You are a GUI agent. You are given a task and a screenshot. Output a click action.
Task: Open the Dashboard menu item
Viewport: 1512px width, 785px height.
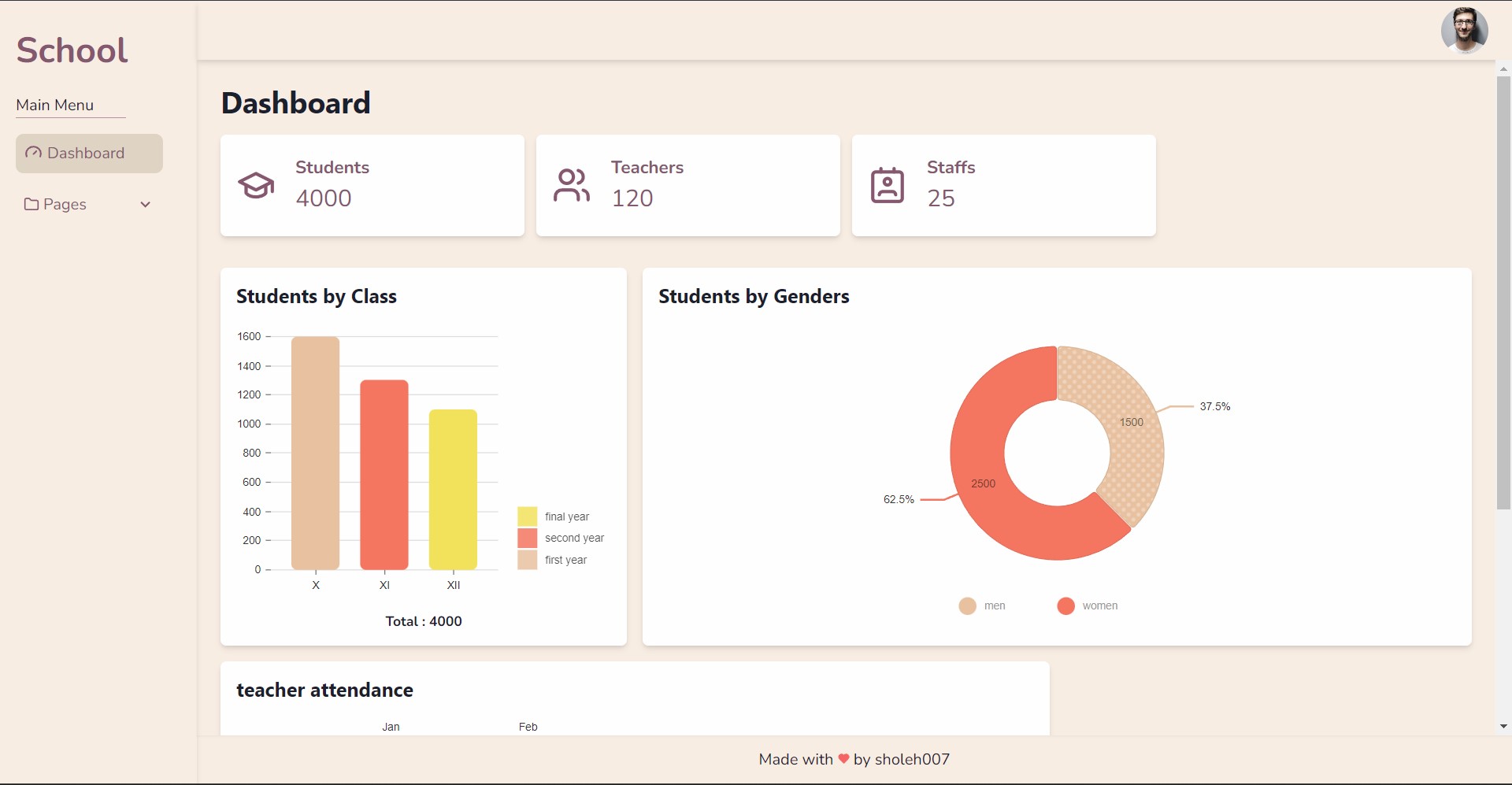pyautogui.click(x=89, y=154)
